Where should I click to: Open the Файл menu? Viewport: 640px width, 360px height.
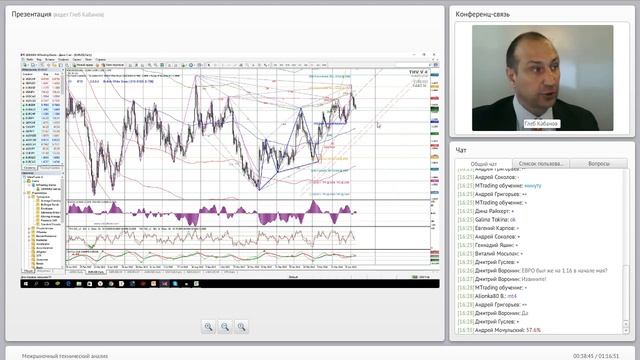pyautogui.click(x=29, y=59)
